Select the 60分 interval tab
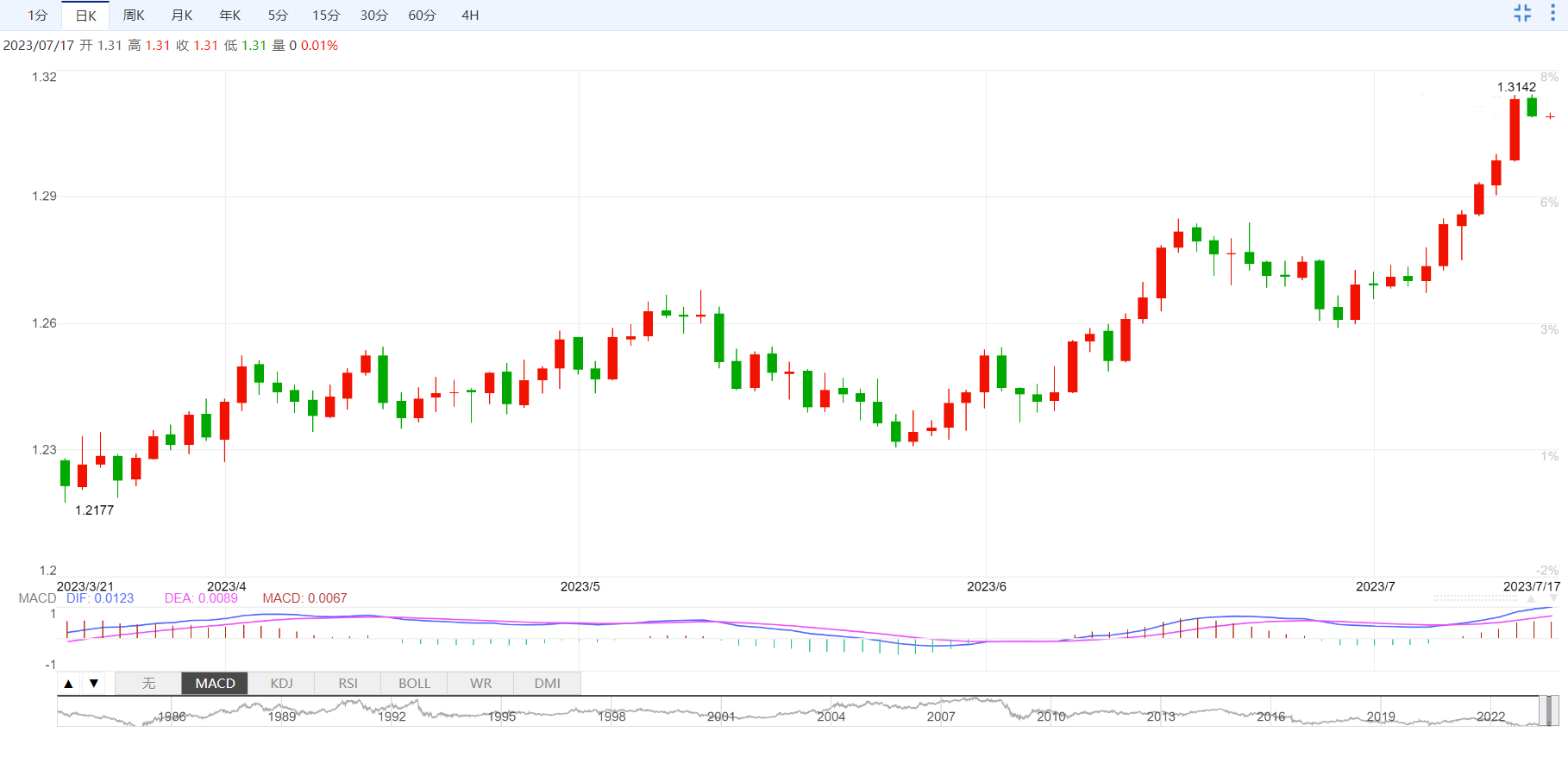The height and width of the screenshot is (757, 1568). click(422, 16)
